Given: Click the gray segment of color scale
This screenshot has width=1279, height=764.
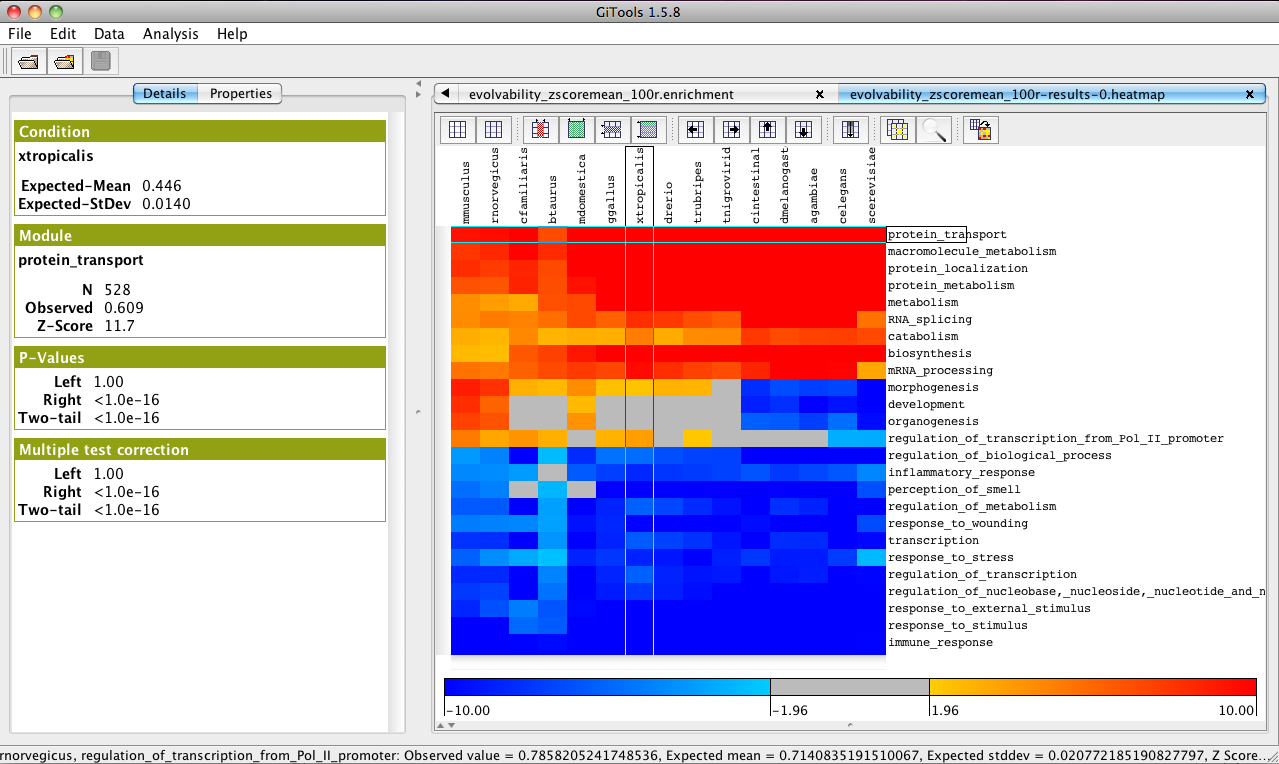Looking at the screenshot, I should (x=849, y=686).
